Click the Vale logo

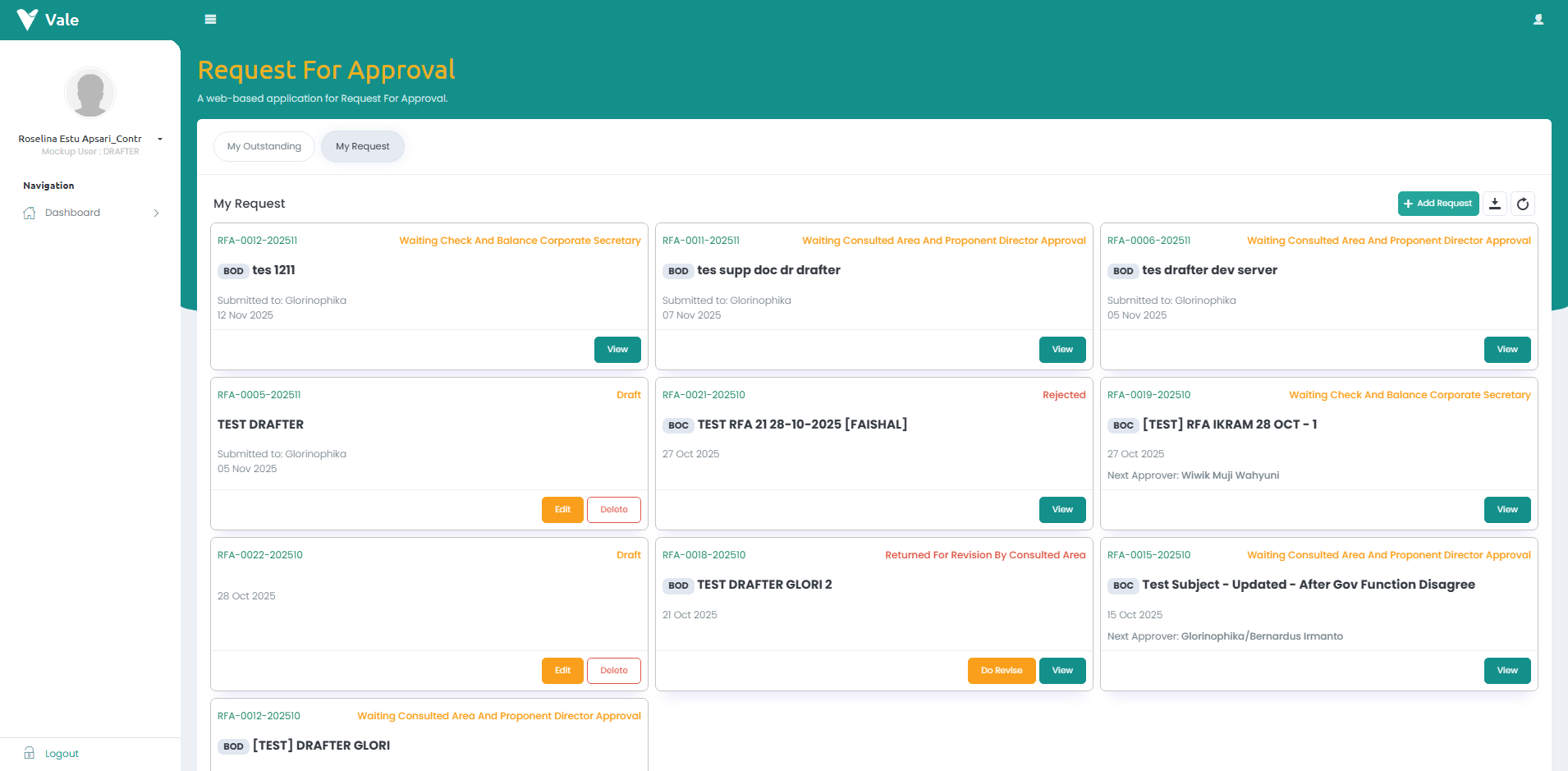coord(48,20)
